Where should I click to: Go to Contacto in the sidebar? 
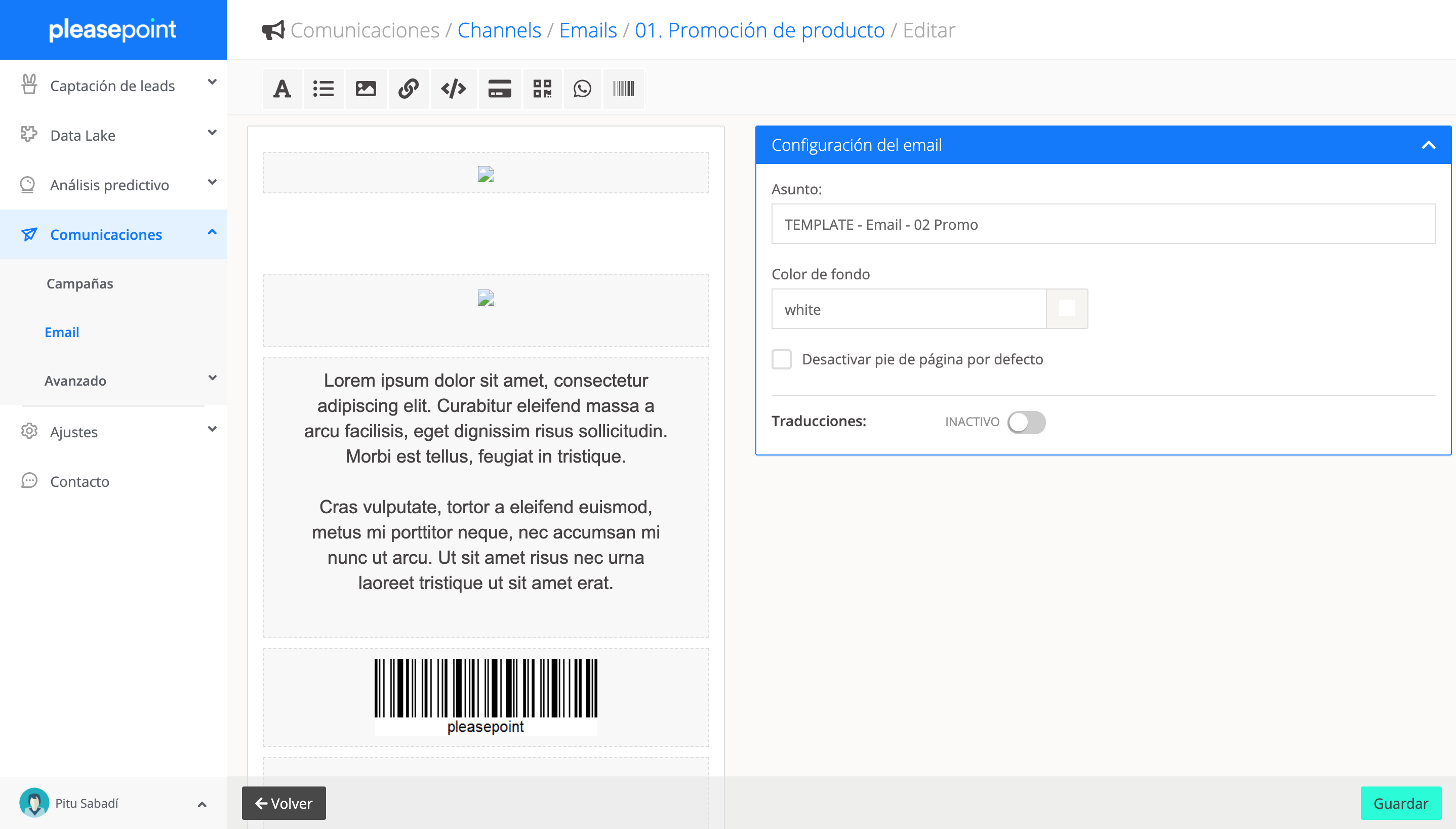pos(79,481)
